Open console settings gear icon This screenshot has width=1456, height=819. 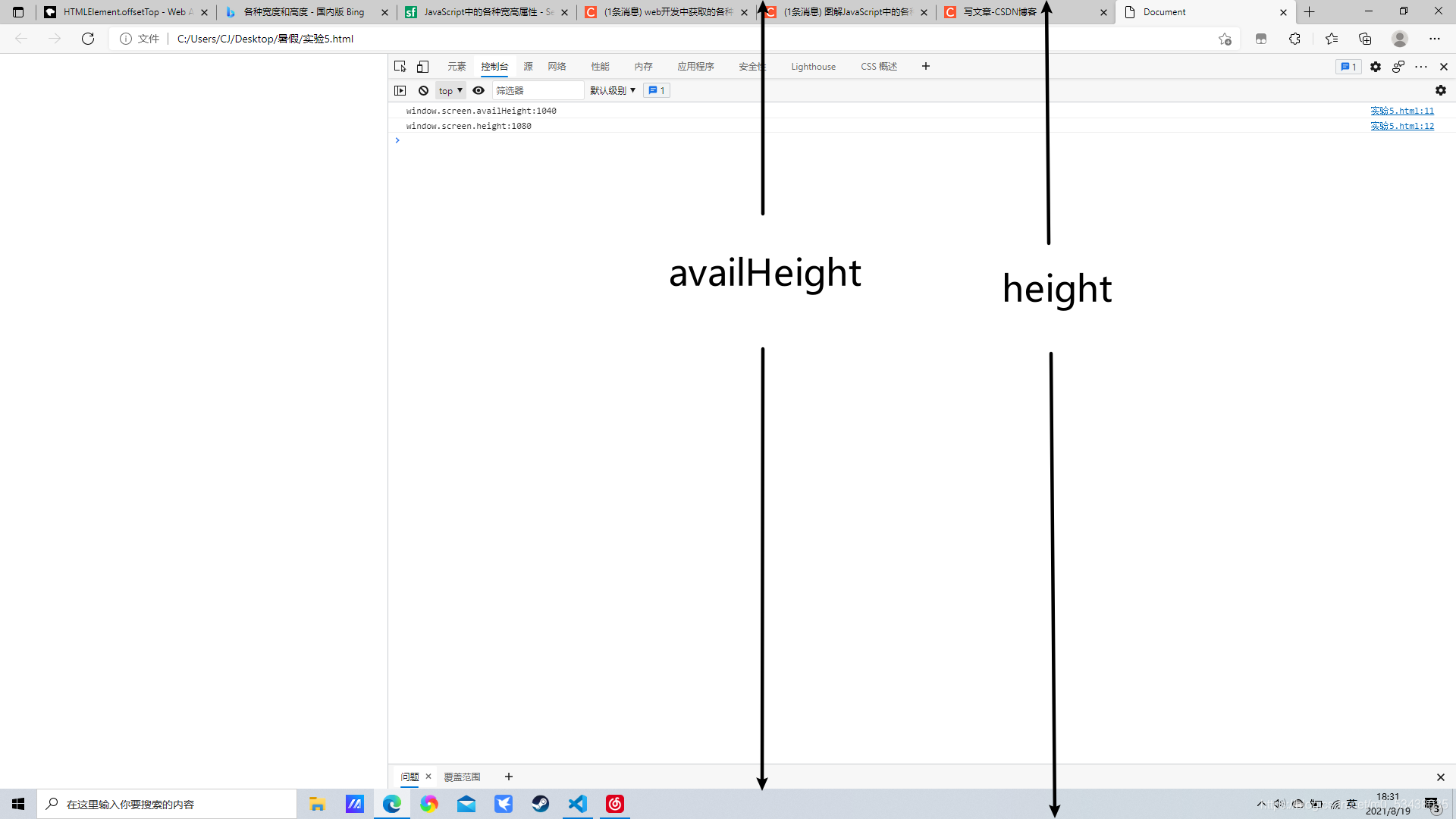click(x=1440, y=90)
